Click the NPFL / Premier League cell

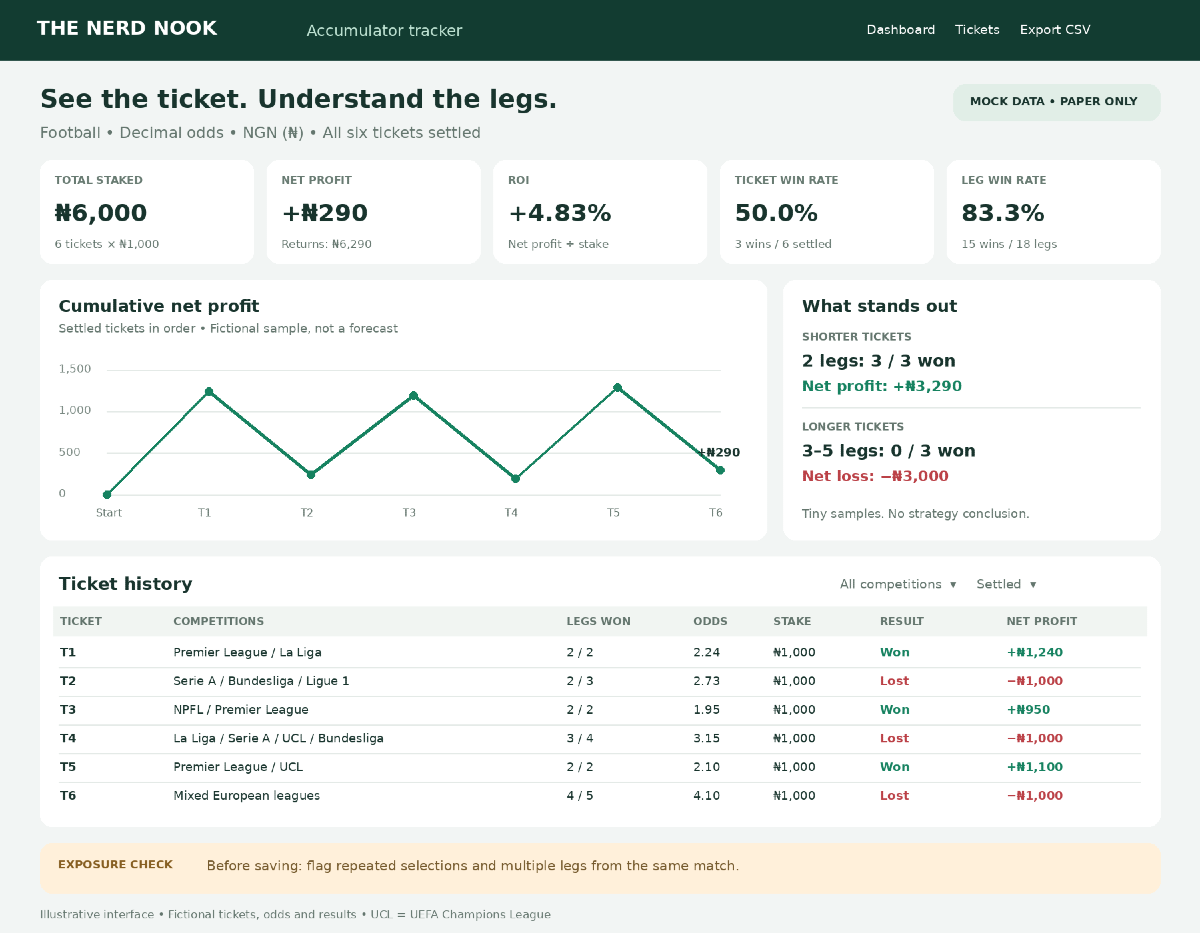pyautogui.click(x=241, y=710)
